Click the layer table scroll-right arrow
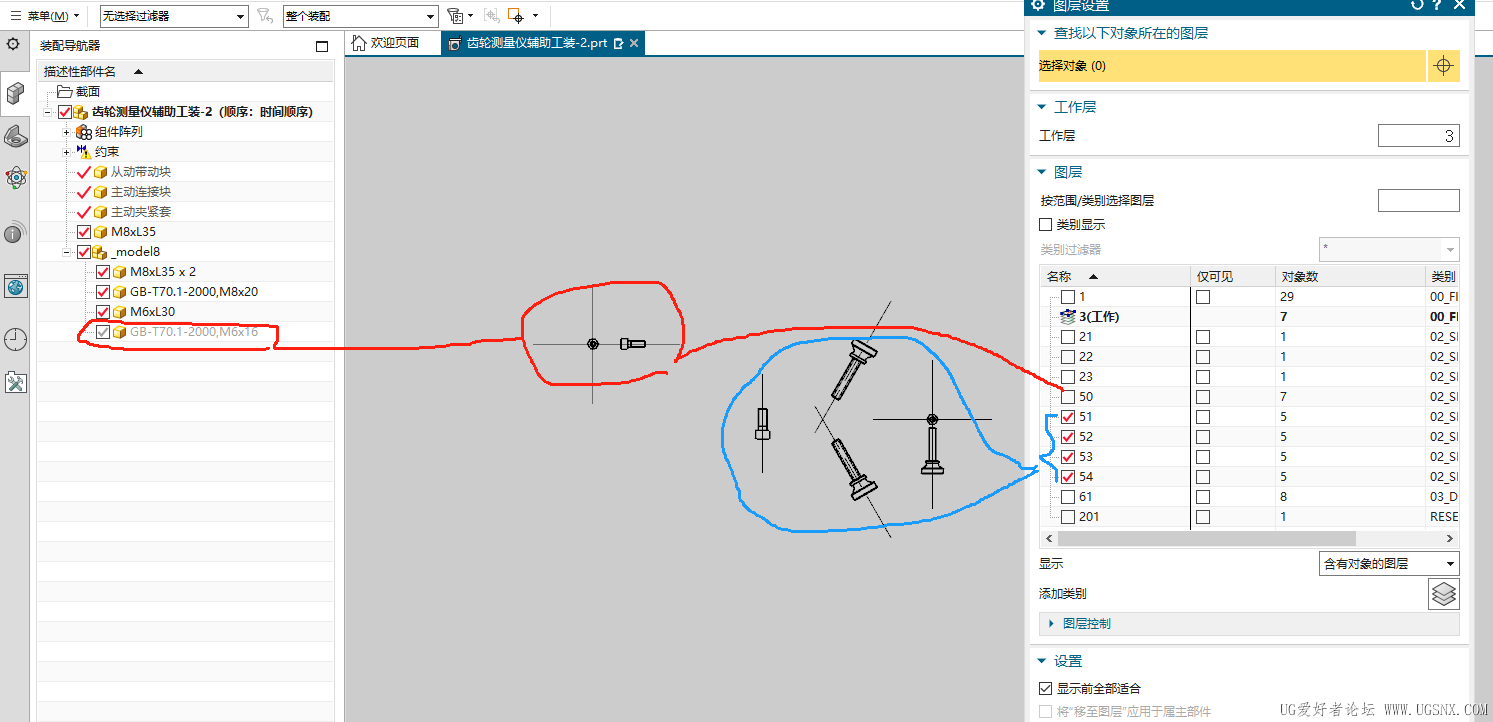This screenshot has height=722, width=1493. click(1452, 539)
